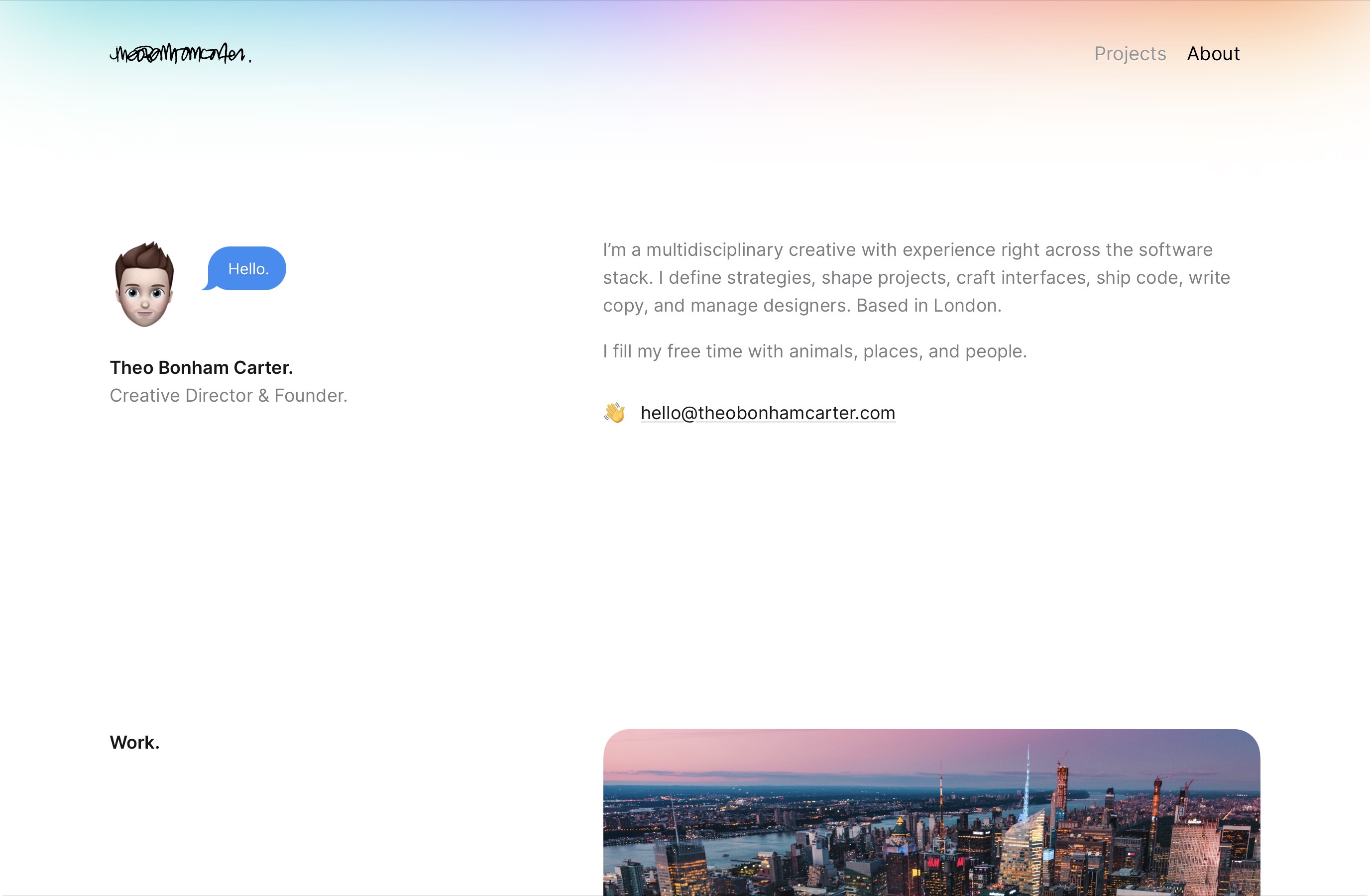Click the free time sentence

pyautogui.click(x=814, y=351)
